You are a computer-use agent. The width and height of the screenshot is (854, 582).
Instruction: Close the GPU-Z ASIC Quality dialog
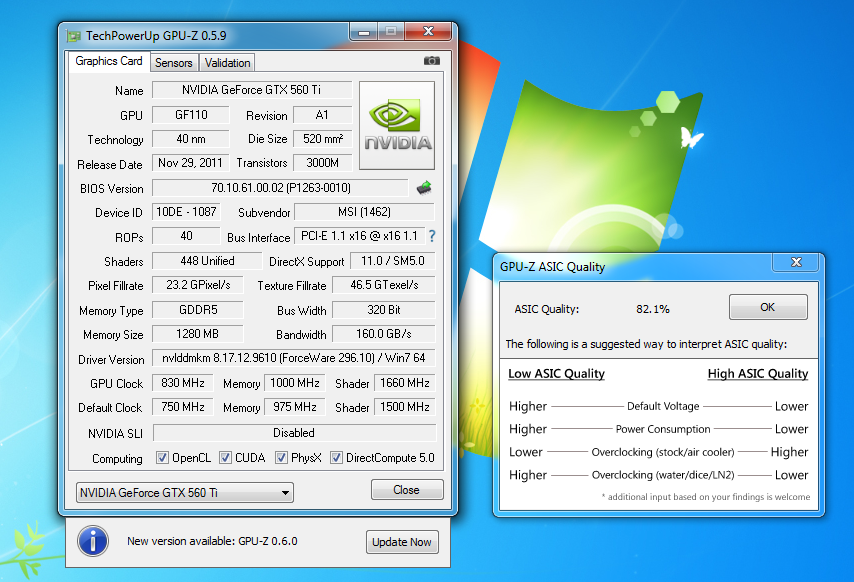click(796, 262)
